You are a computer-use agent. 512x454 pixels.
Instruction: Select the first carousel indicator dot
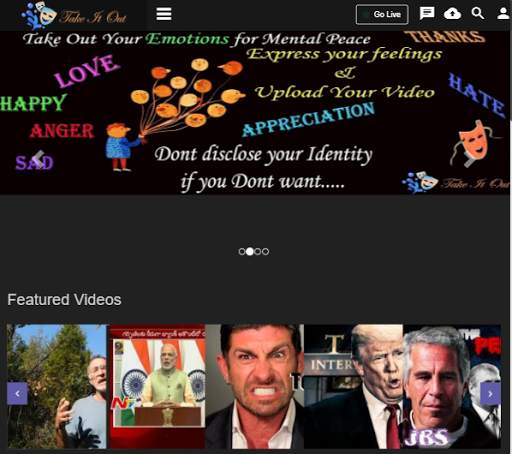(x=242, y=252)
